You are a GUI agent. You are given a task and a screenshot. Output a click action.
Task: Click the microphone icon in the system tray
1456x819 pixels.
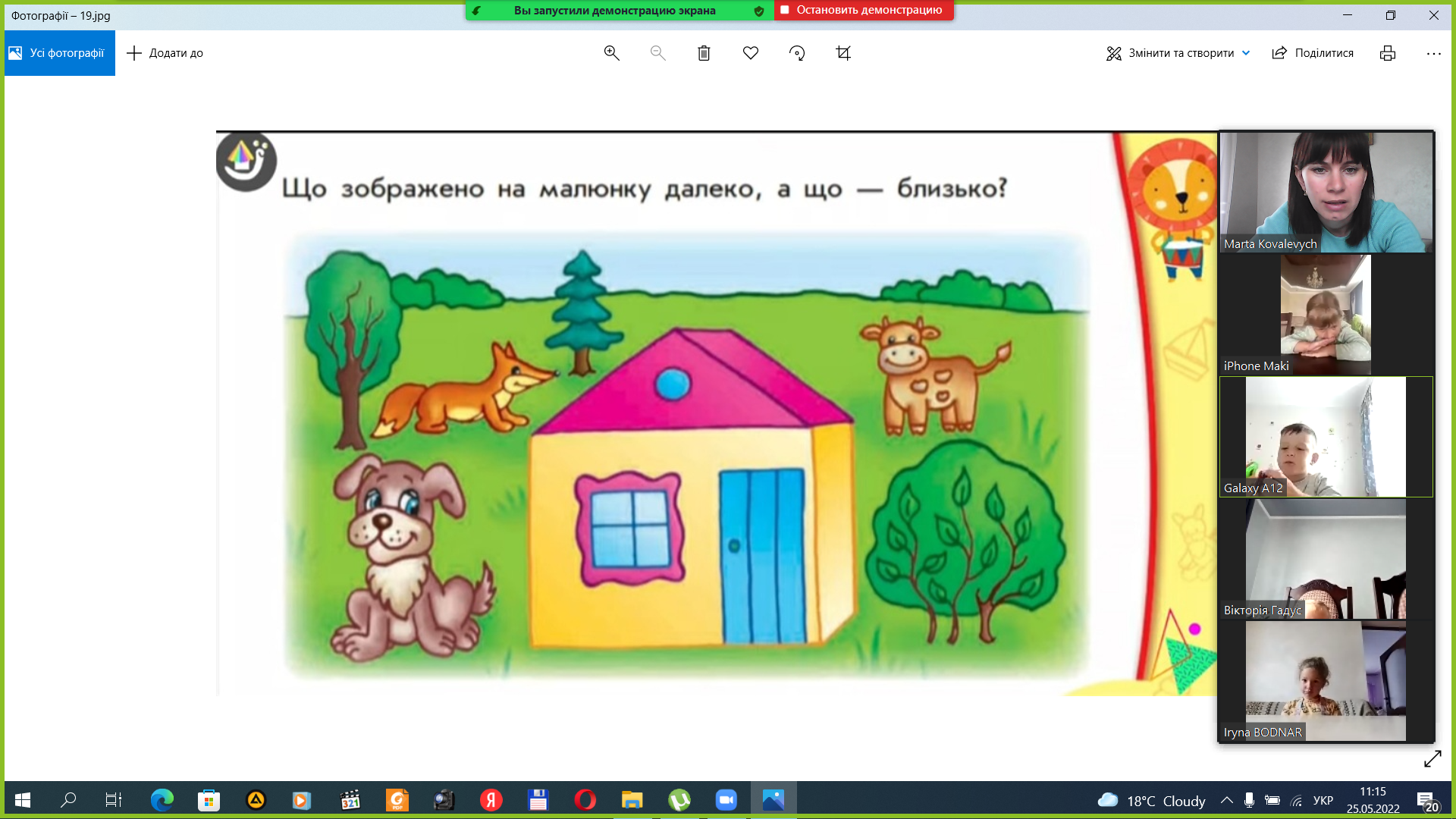click(x=1249, y=800)
